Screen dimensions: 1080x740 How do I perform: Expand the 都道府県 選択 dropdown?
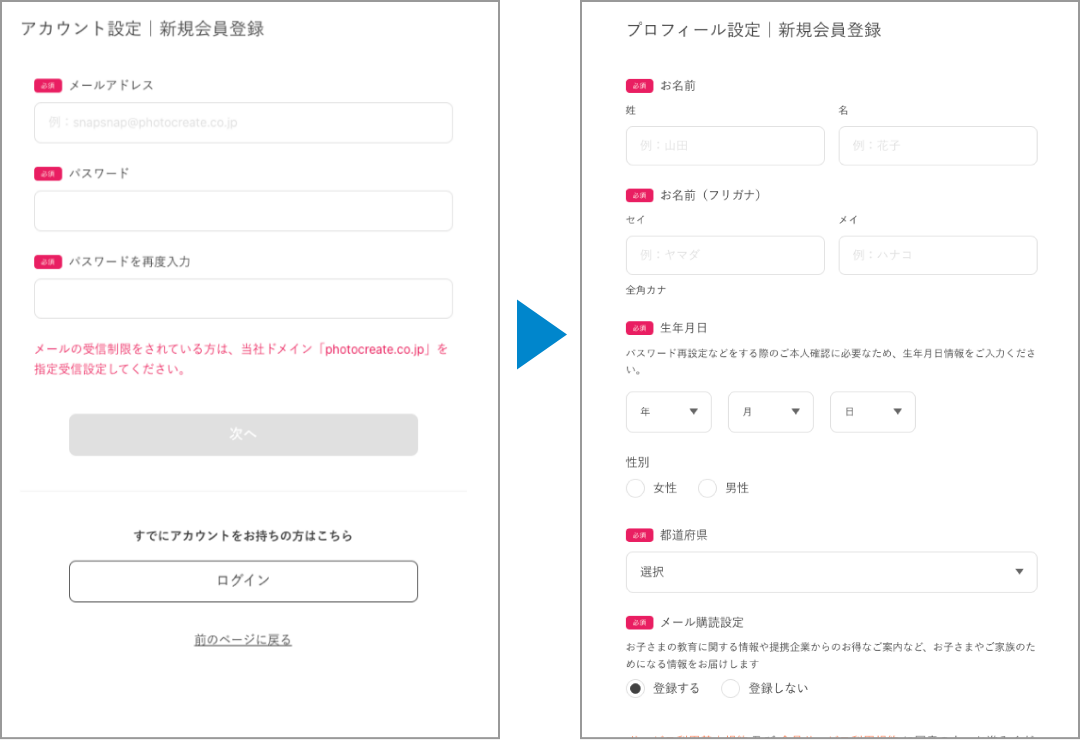click(x=831, y=572)
